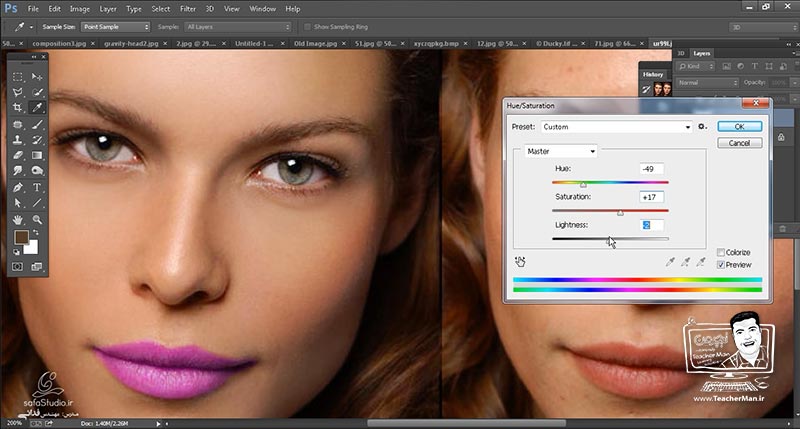The image size is (800, 429).
Task: Open the File menu
Action: click(x=33, y=9)
